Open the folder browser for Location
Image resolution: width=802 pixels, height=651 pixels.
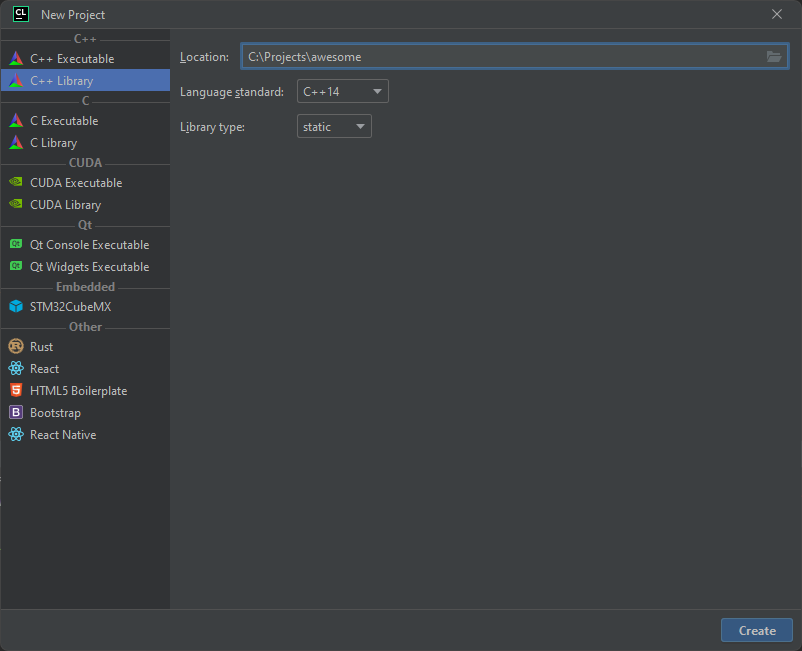click(x=773, y=56)
